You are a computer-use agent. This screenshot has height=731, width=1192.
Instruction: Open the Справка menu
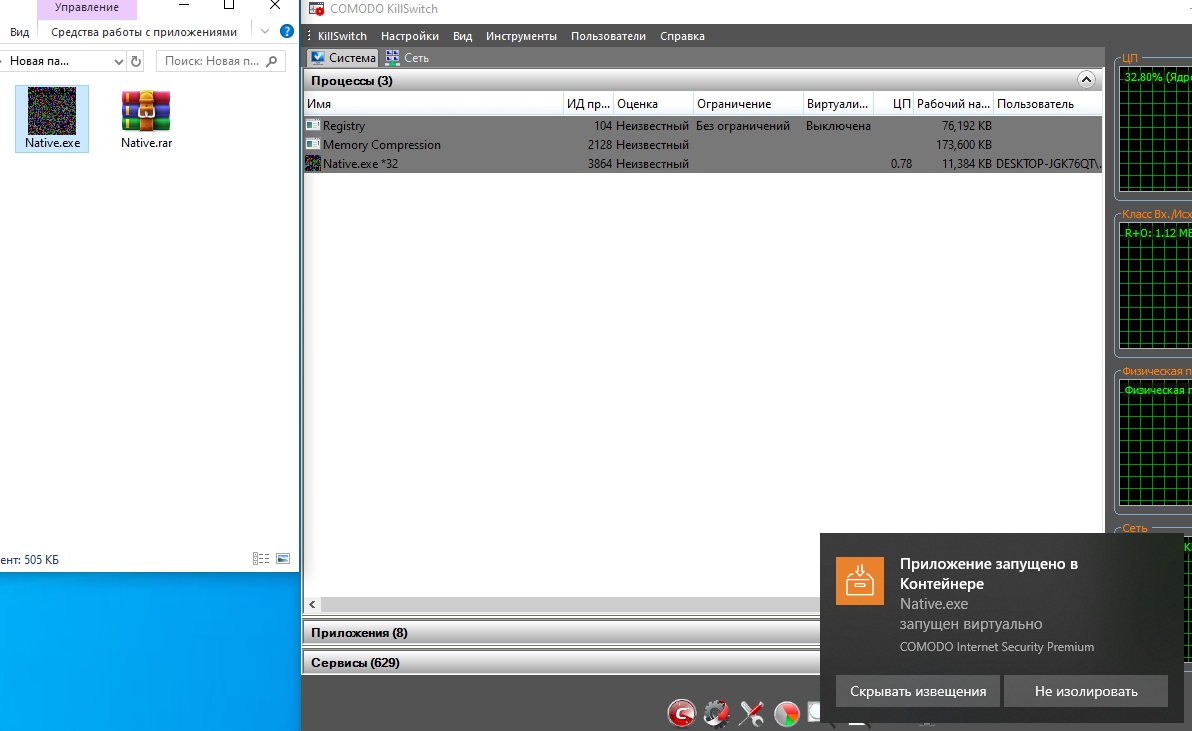(x=682, y=36)
